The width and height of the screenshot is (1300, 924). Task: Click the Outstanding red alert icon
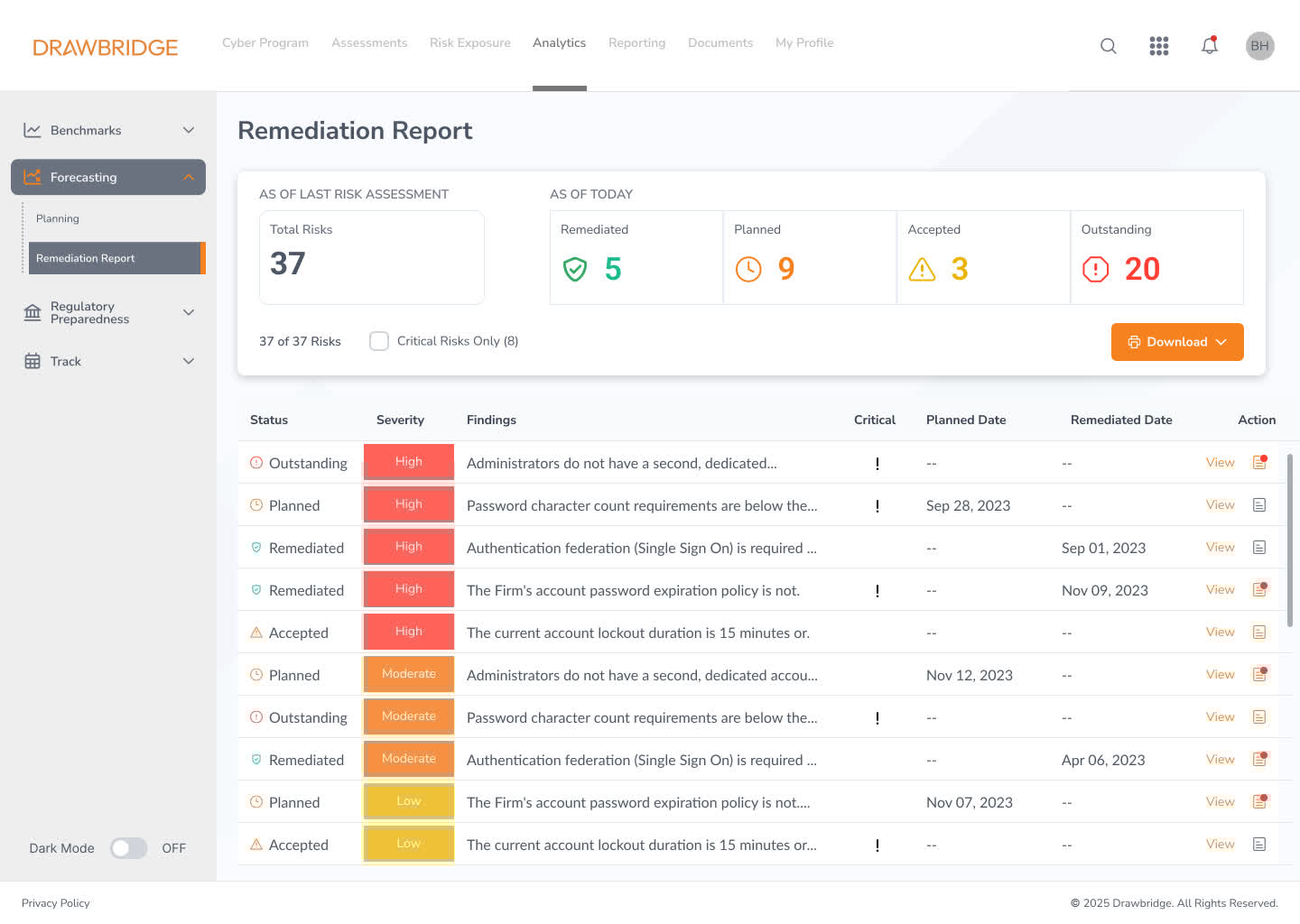pyautogui.click(x=1095, y=269)
